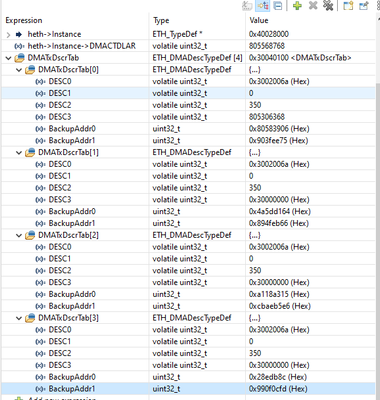Select BackupAddr0 row under DMATxDscrTab[2]
The width and height of the screenshot is (380, 400).
188,294
